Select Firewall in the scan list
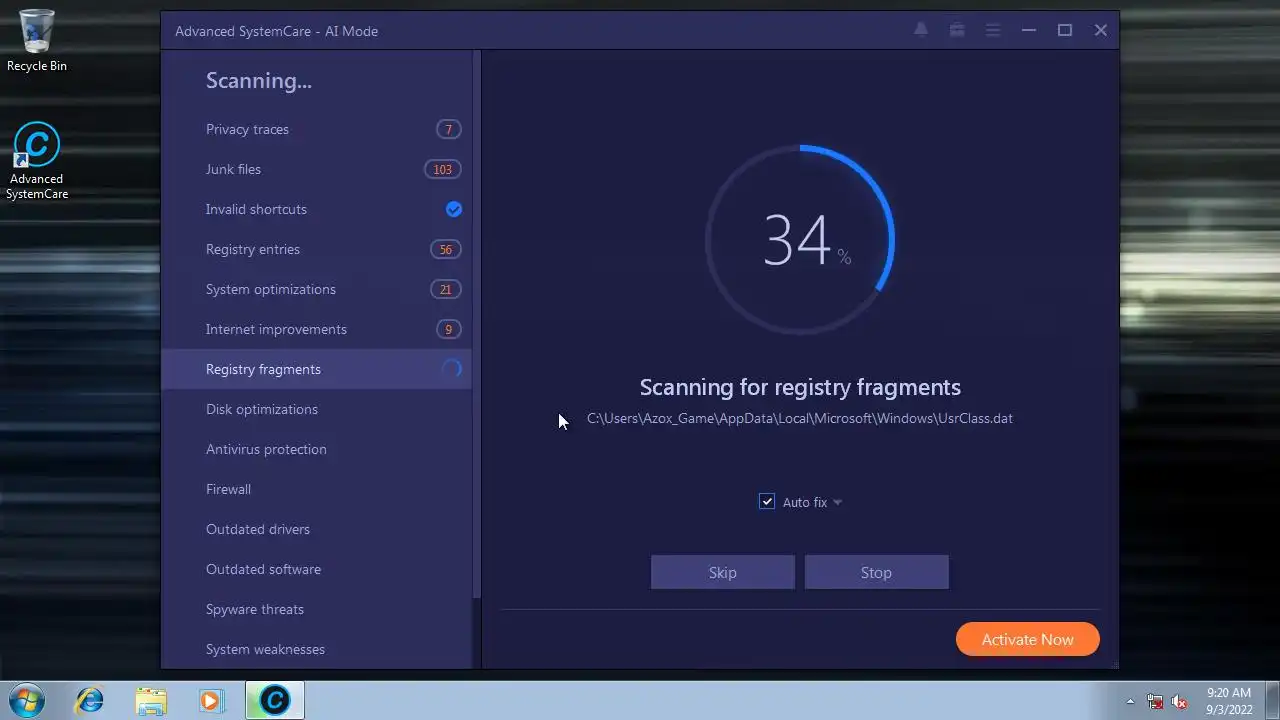 [x=316, y=489]
